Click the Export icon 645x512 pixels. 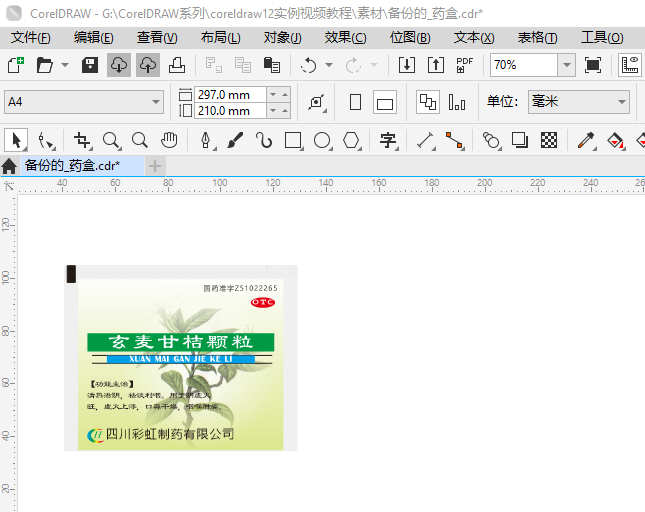(436, 65)
